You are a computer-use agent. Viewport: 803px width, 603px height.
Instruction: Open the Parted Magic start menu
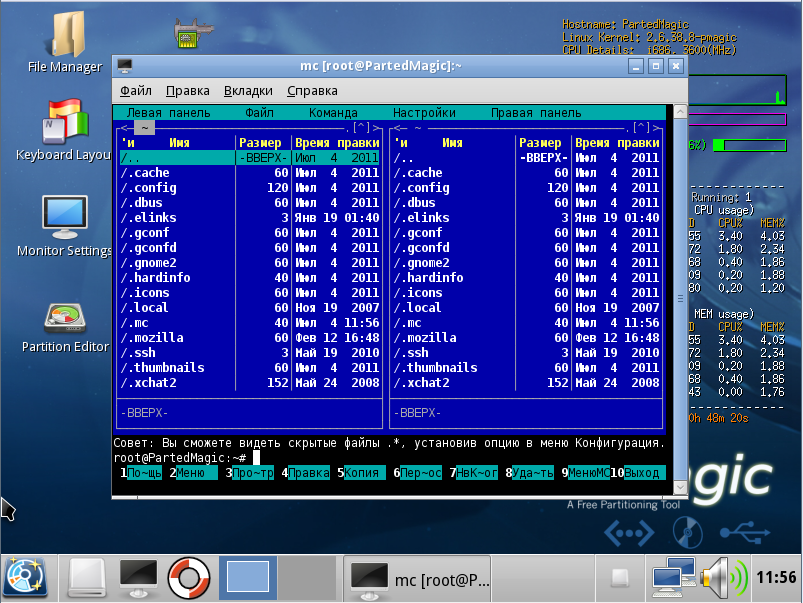pyautogui.click(x=27, y=577)
